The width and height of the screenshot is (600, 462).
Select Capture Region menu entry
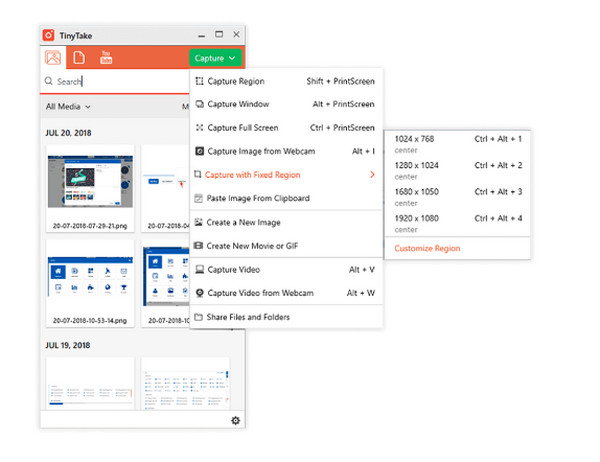286,81
